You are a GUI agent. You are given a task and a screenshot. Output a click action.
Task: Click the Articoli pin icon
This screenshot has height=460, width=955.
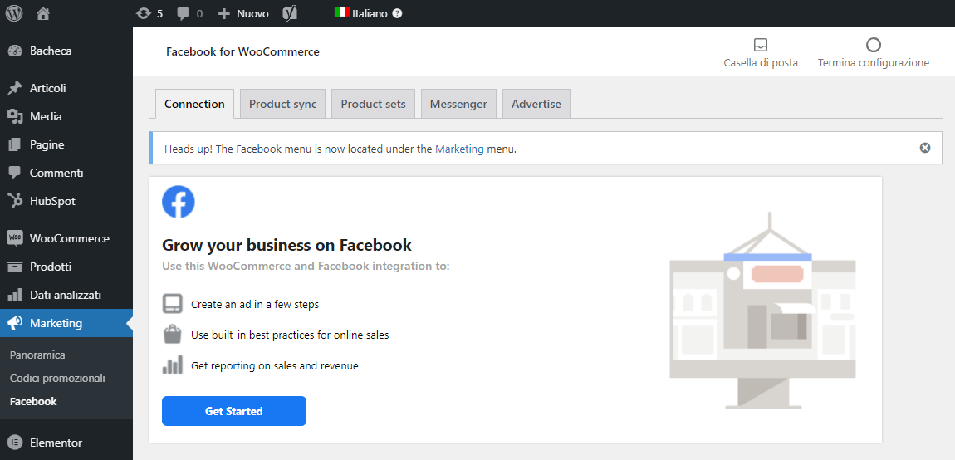click(x=15, y=88)
